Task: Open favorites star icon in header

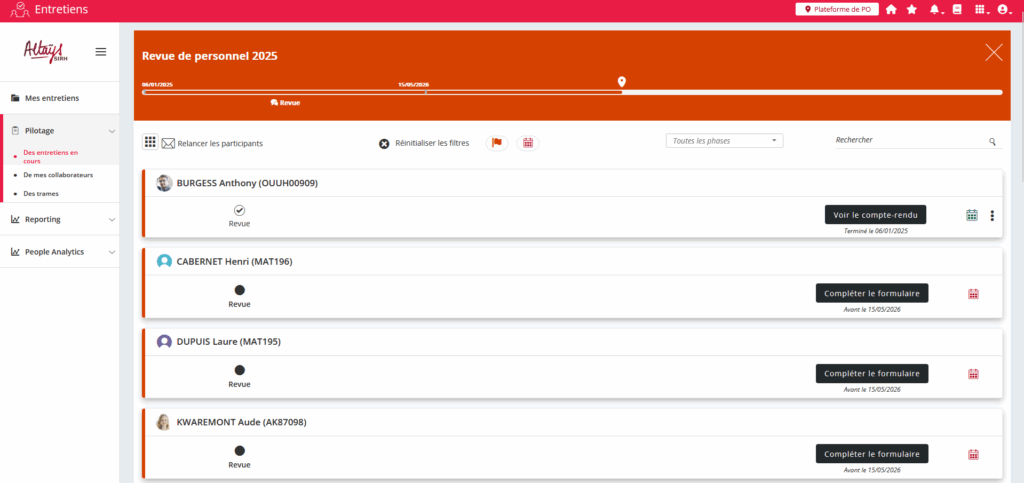Action: 911,10
